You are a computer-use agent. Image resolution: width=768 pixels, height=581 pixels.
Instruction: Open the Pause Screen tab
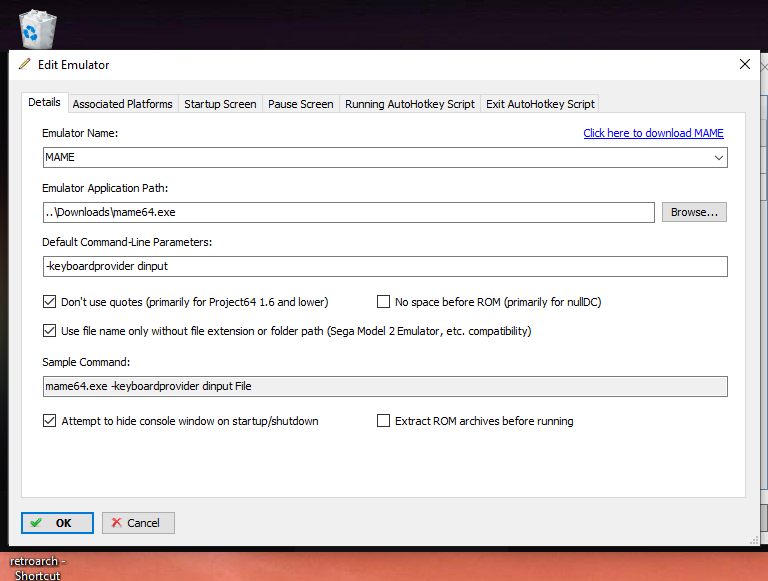[x=301, y=104]
